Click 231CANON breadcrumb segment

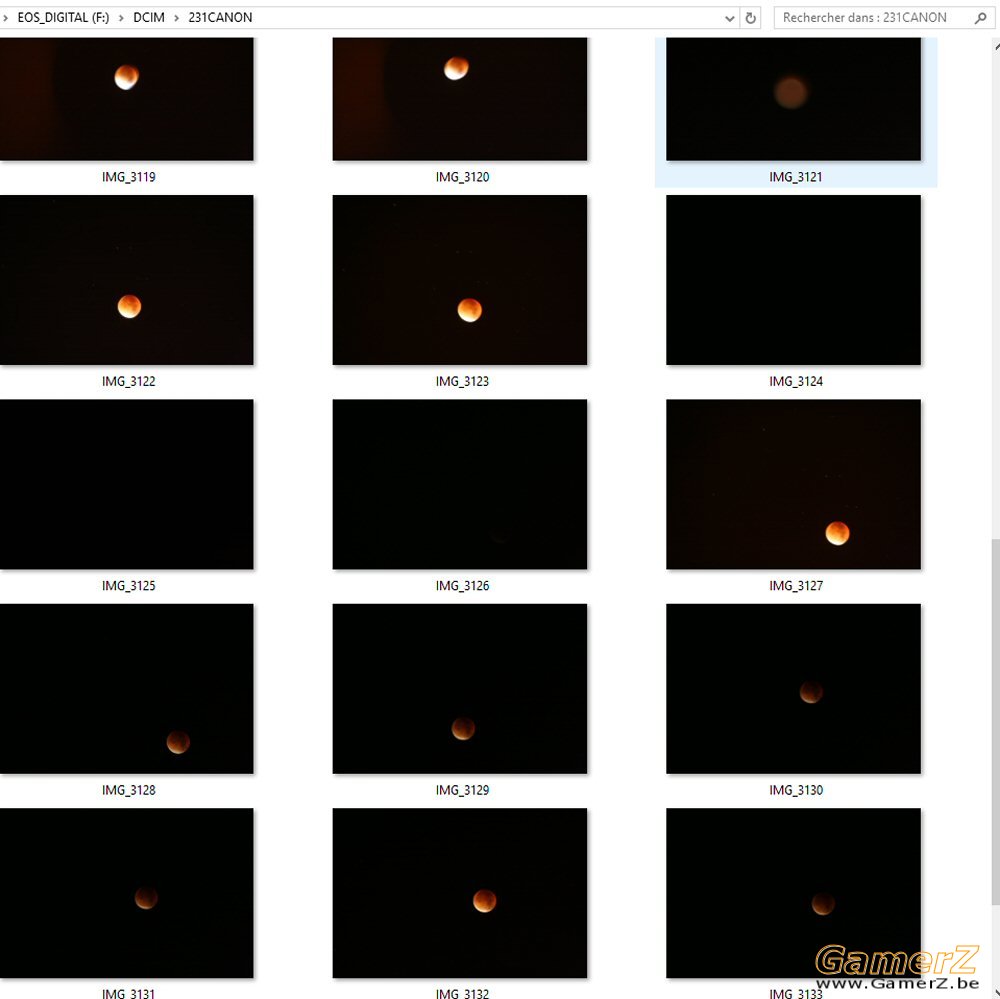point(220,18)
